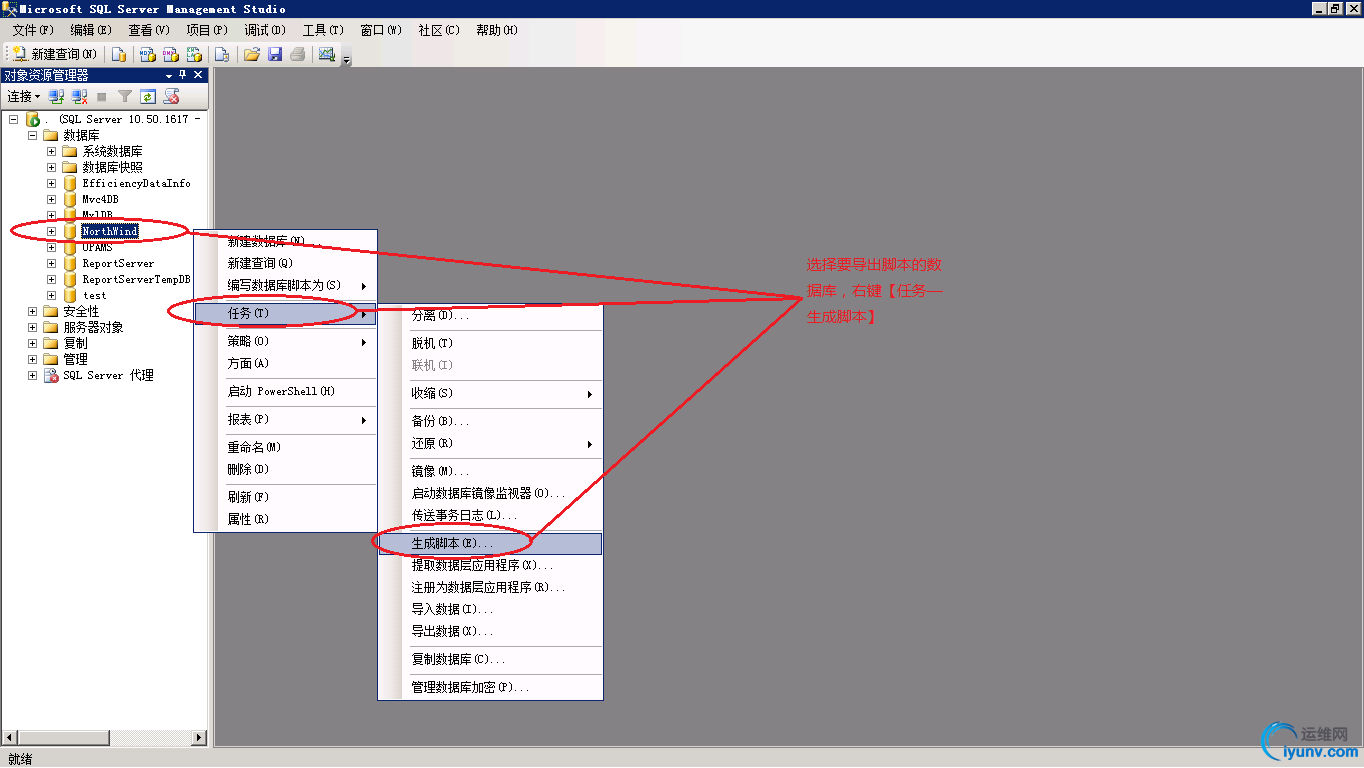The height and width of the screenshot is (768, 1364).
Task: Click the Save floppy disk icon
Action: [275, 54]
